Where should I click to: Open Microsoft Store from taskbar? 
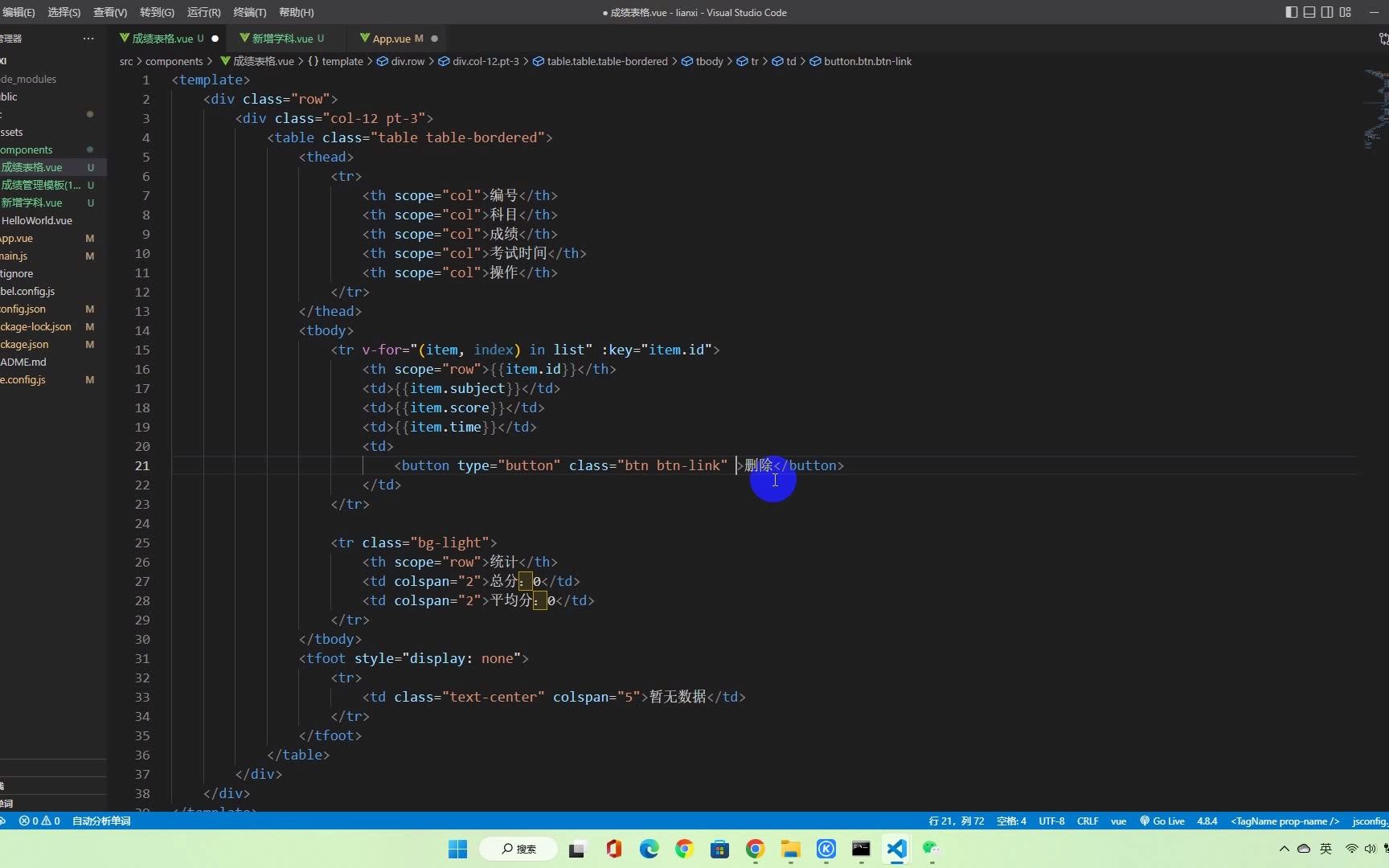[719, 849]
